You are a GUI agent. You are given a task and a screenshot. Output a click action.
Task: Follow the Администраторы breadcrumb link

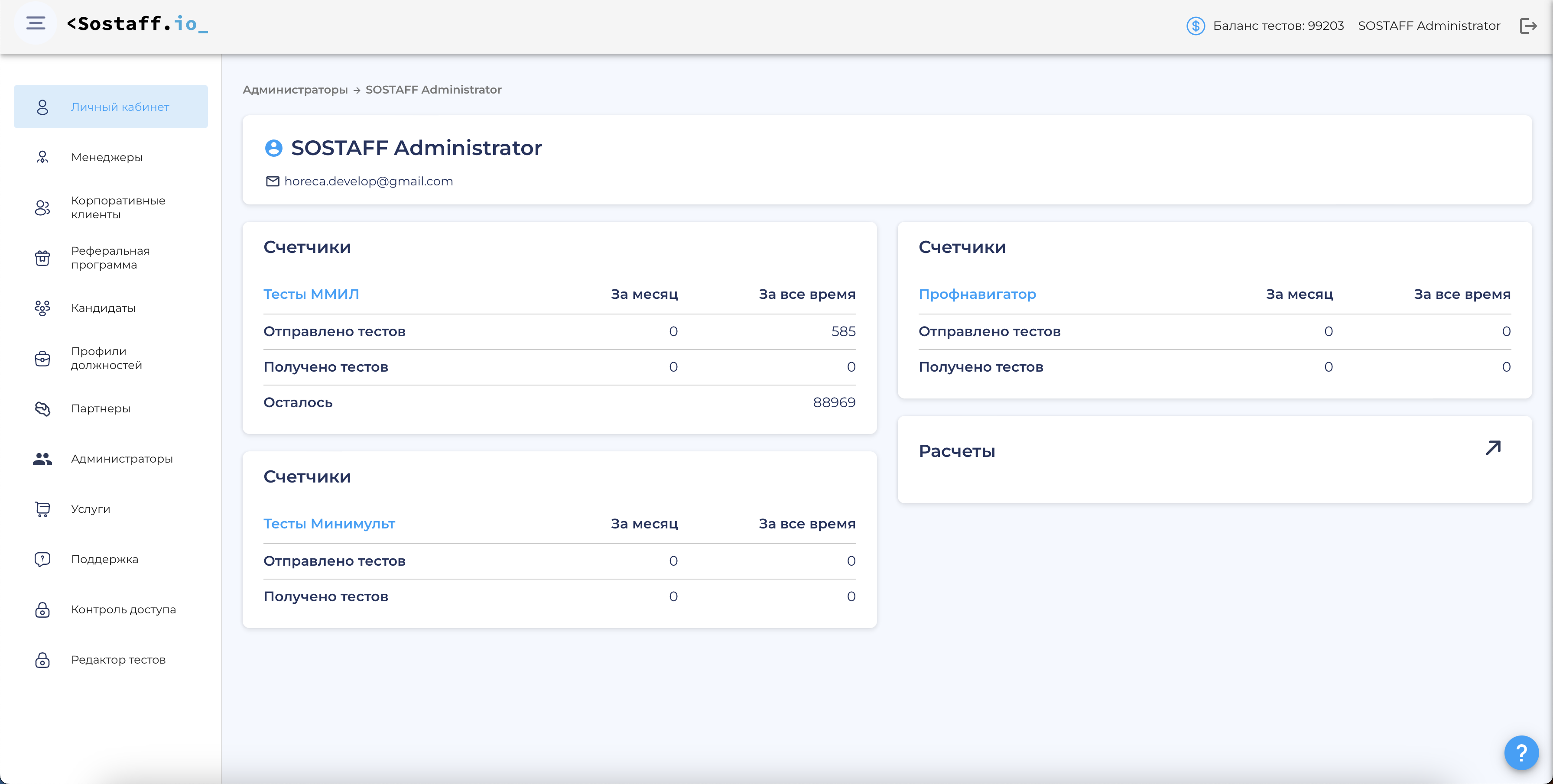pos(296,90)
